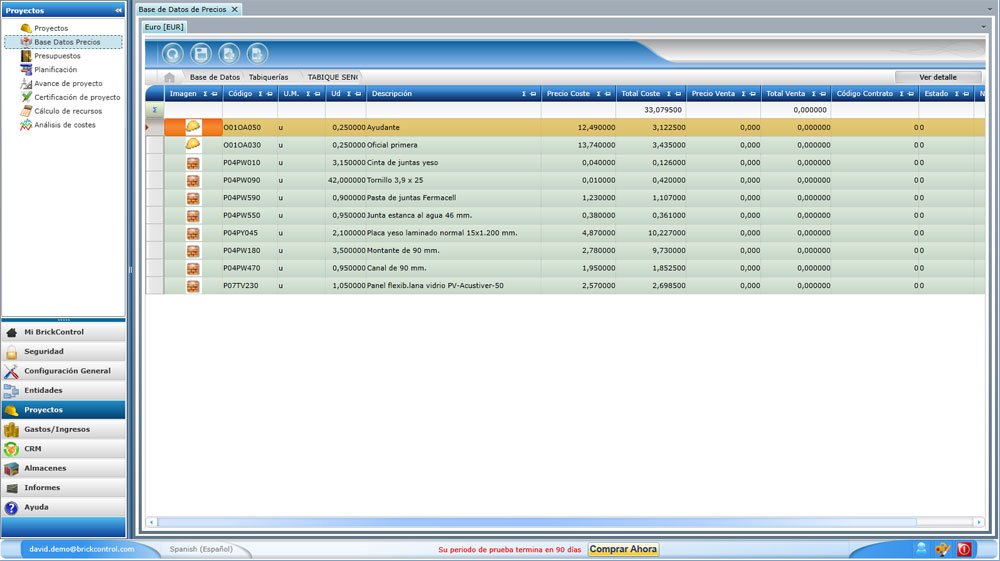The image size is (1000, 561).
Task: Open Ayuda navigation section
Action: pyautogui.click(x=63, y=507)
